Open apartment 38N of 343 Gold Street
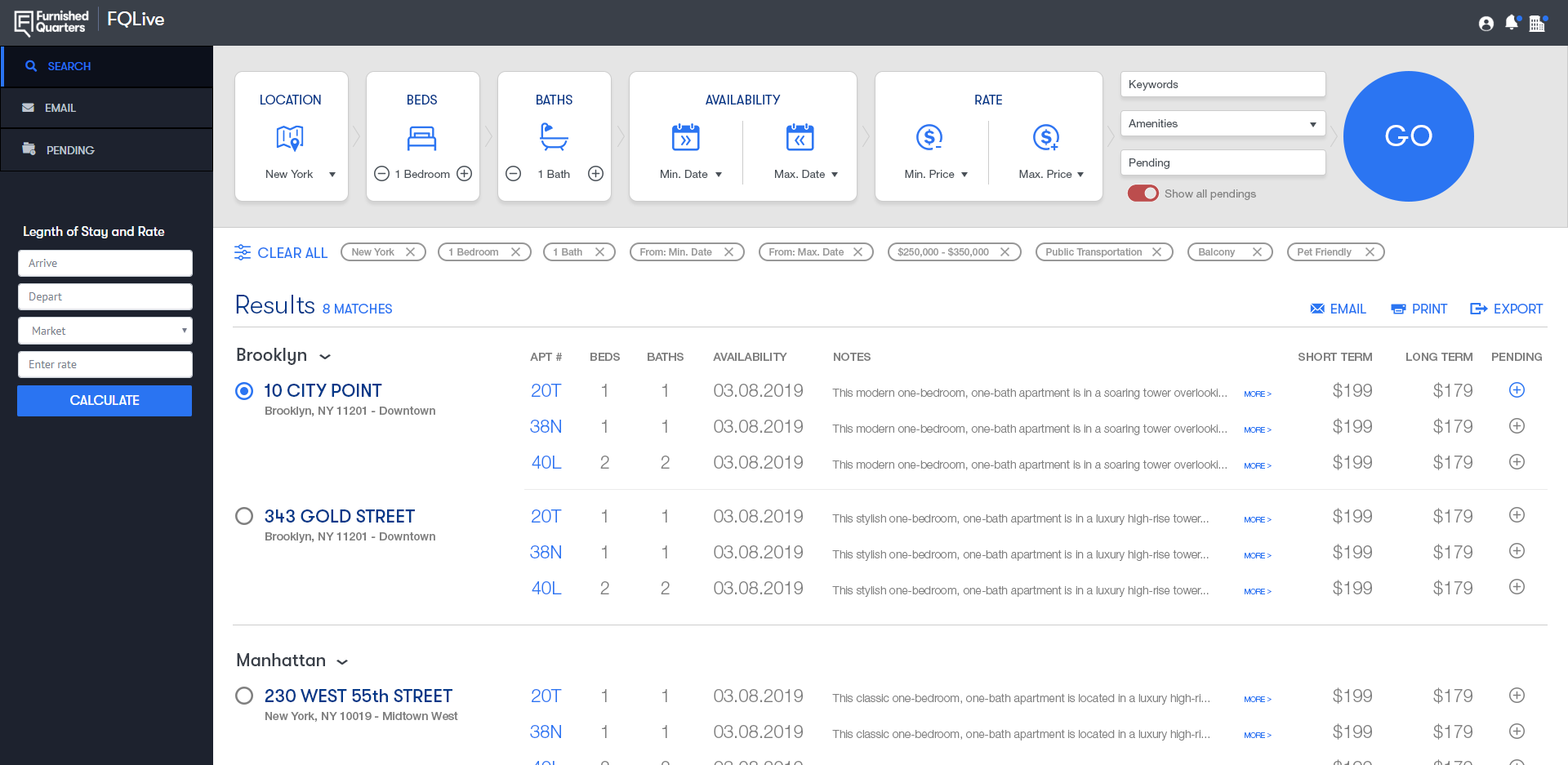 coord(546,553)
